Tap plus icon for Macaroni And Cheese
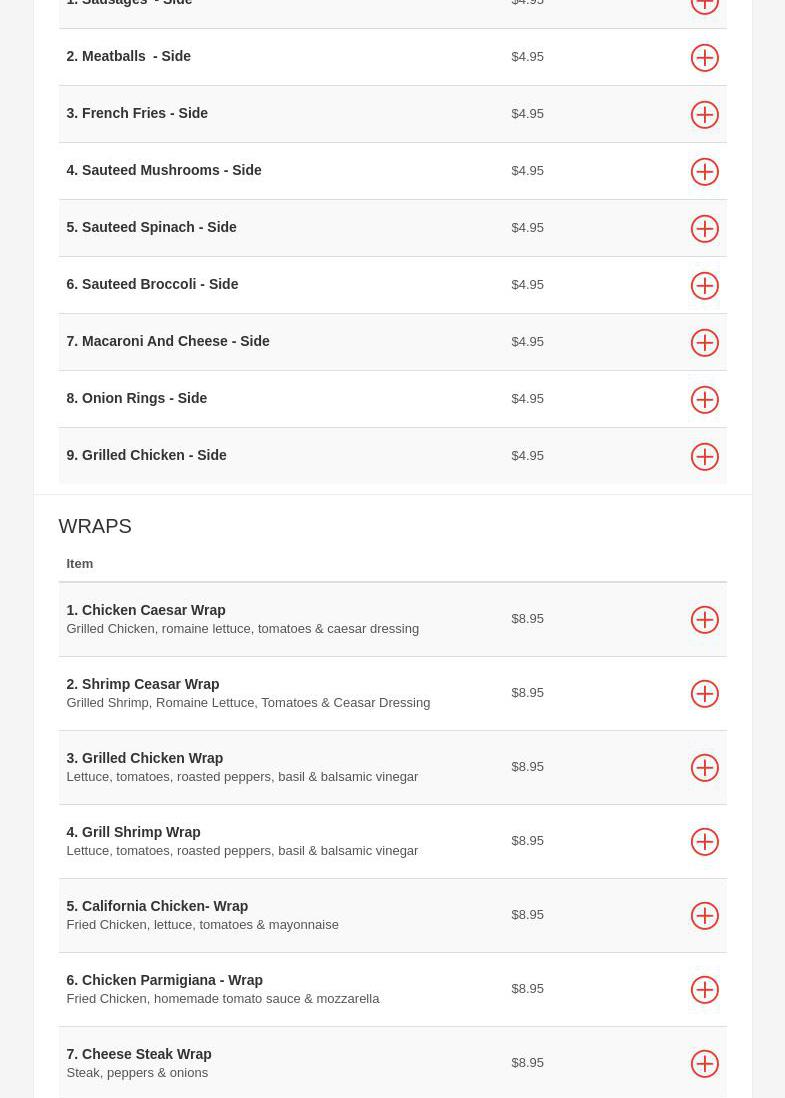 click(x=705, y=343)
